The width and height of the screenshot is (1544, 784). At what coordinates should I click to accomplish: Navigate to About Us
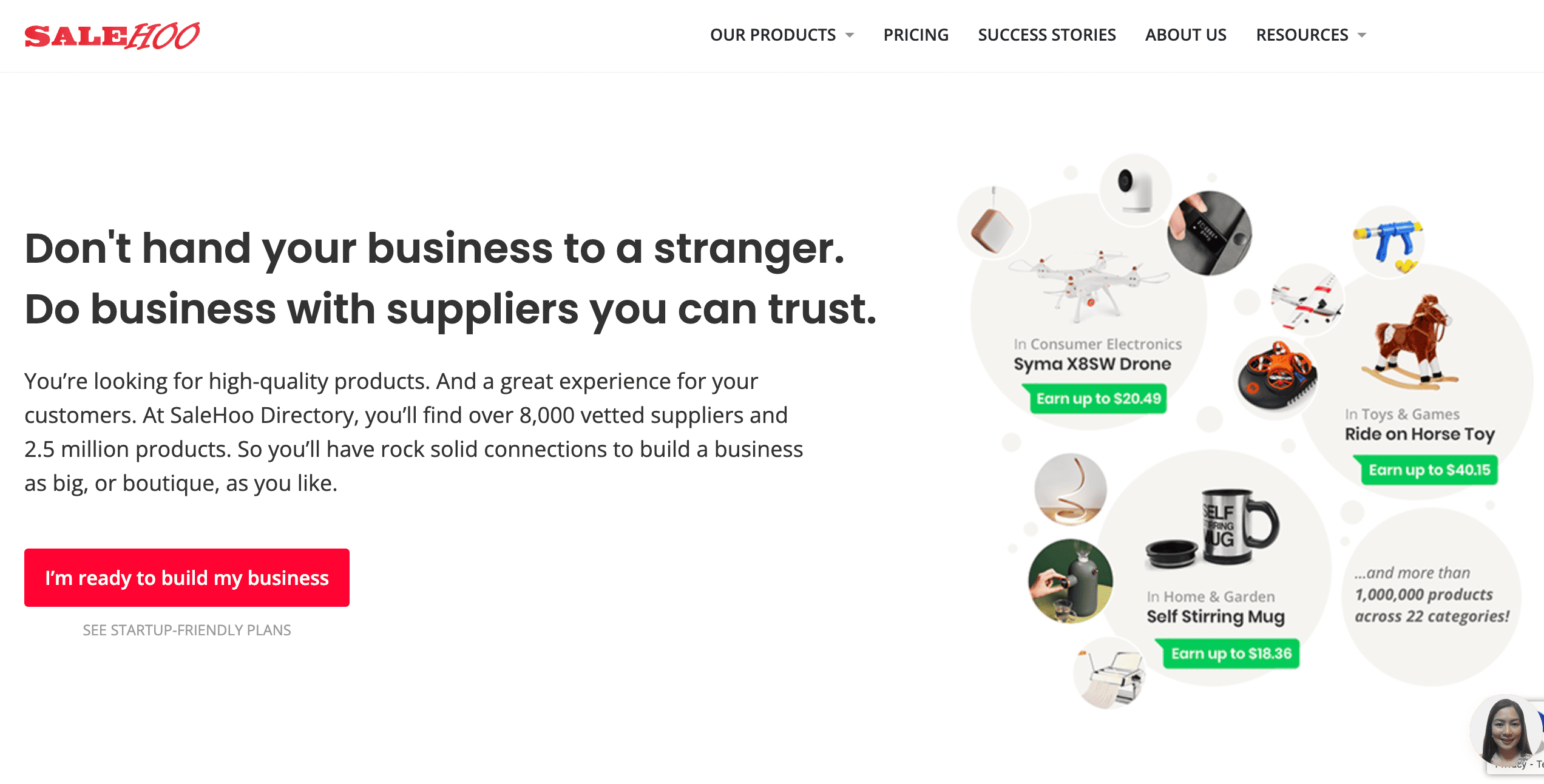point(1186,35)
